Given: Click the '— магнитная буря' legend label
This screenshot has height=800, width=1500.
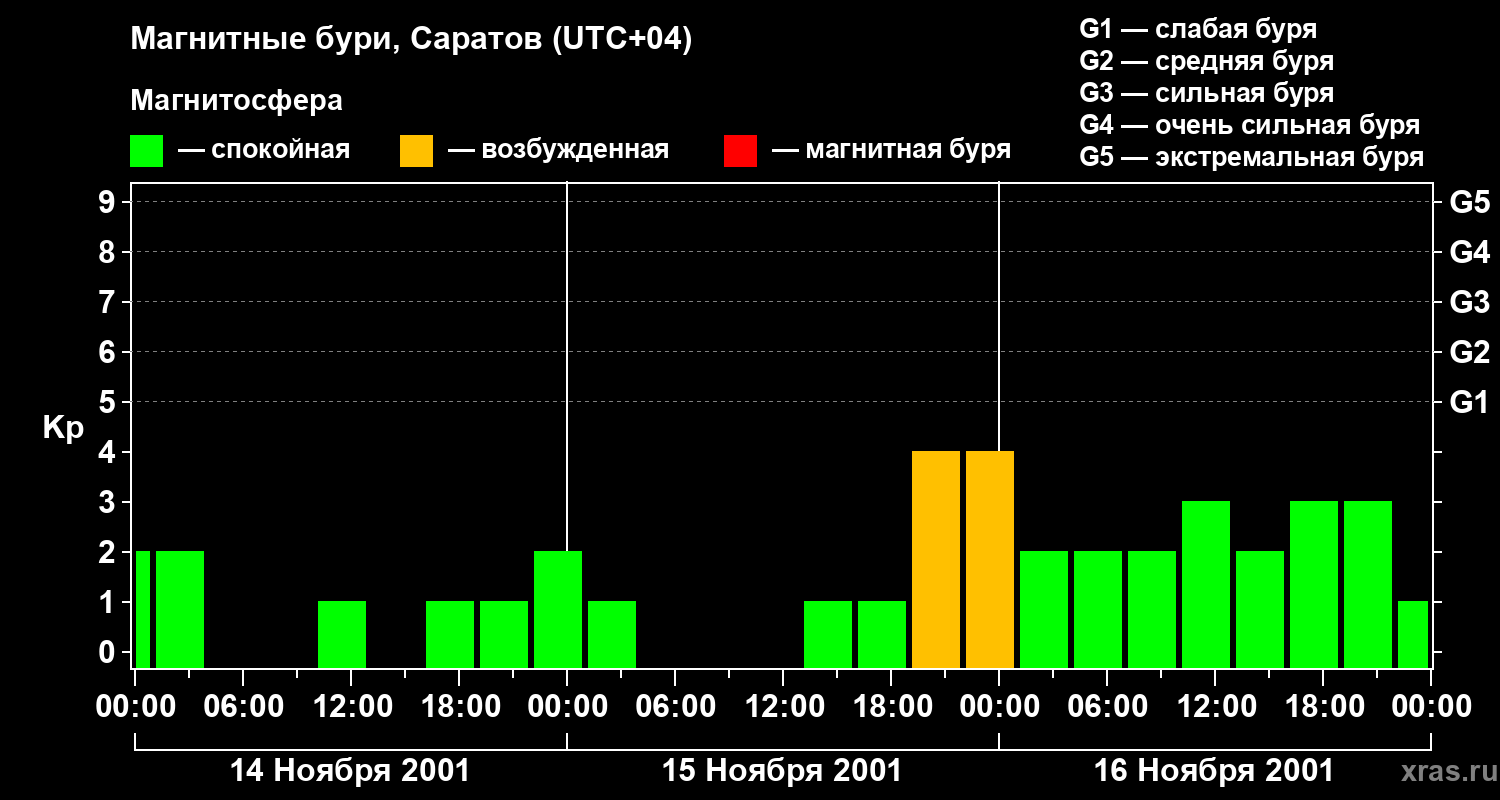Looking at the screenshot, I should tap(891, 150).
